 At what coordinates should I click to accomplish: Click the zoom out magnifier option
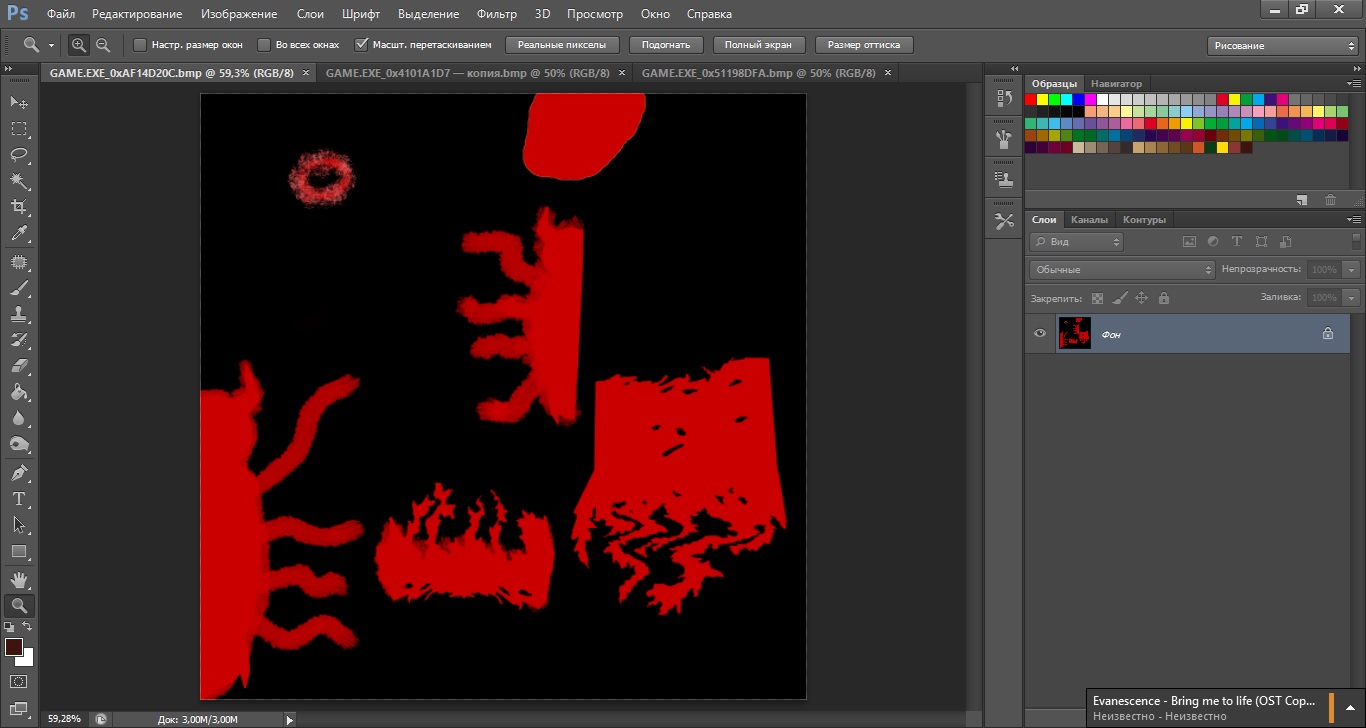(x=103, y=45)
